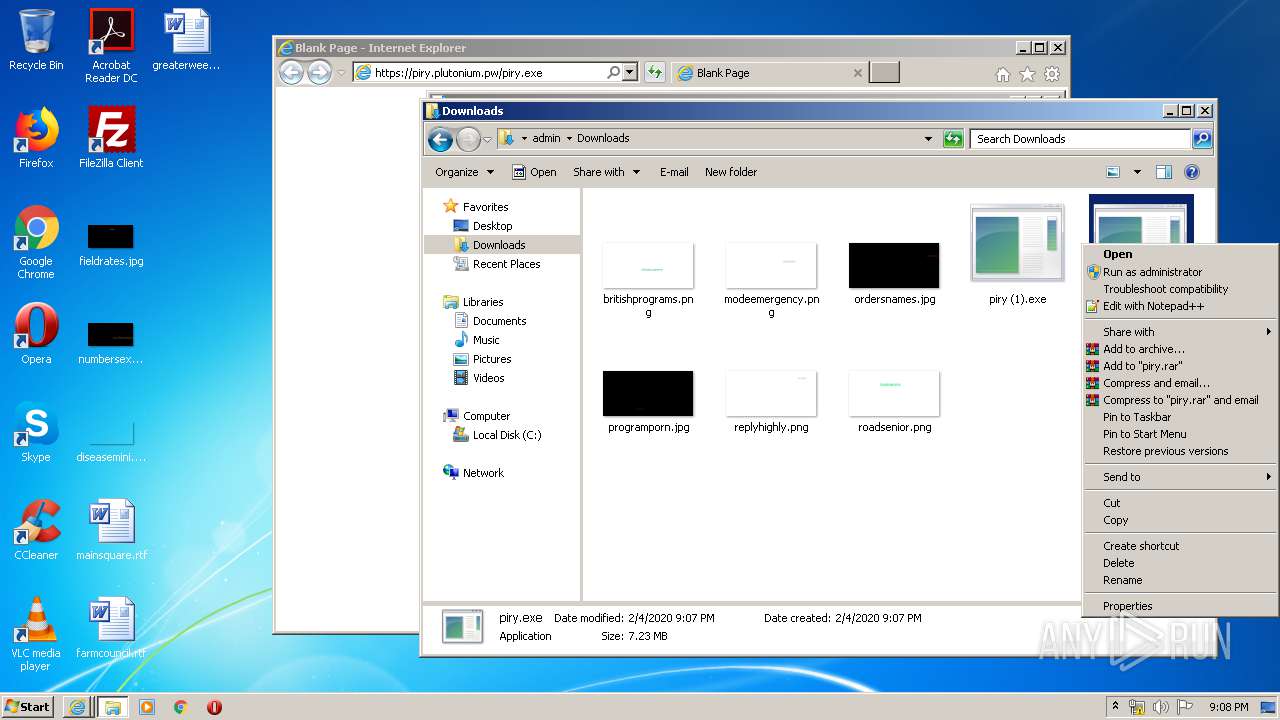
Task: Click the Explorer Forward navigation button
Action: point(468,139)
